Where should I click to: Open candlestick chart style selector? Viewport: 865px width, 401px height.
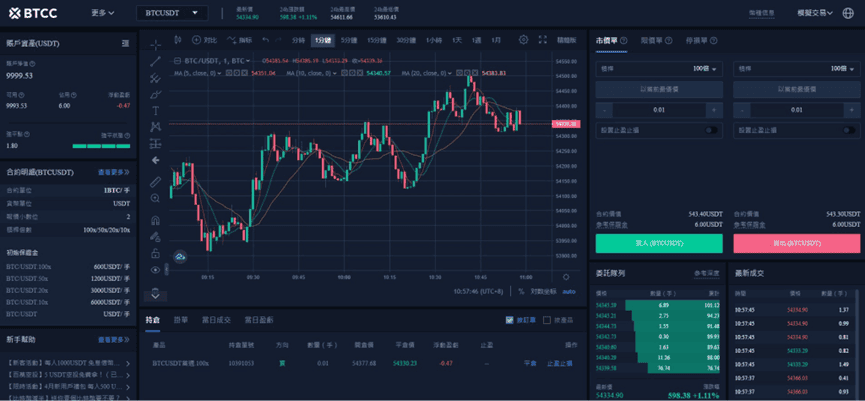(178, 40)
